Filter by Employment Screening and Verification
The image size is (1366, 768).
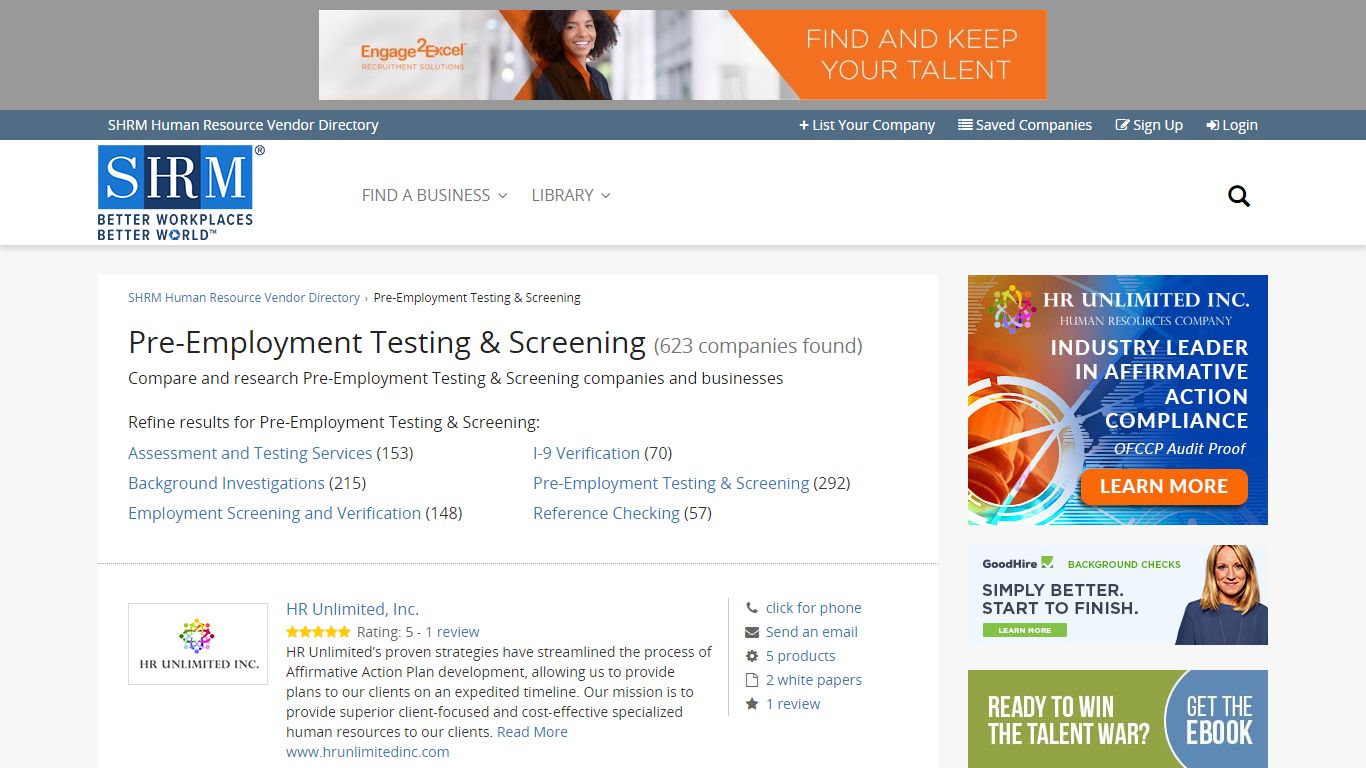(274, 513)
